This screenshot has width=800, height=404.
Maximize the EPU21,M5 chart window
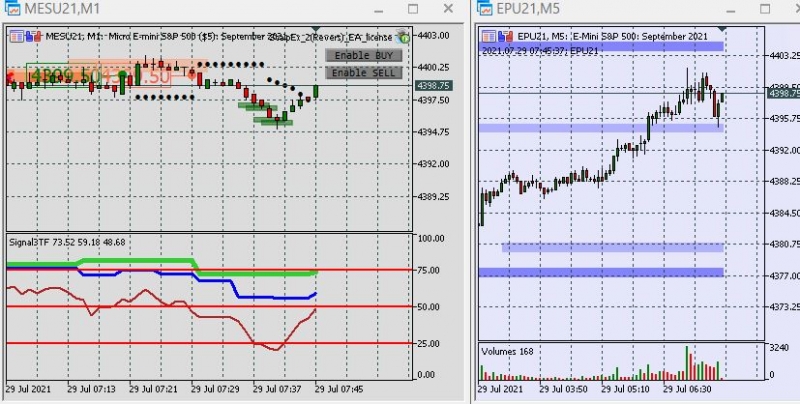(x=765, y=9)
